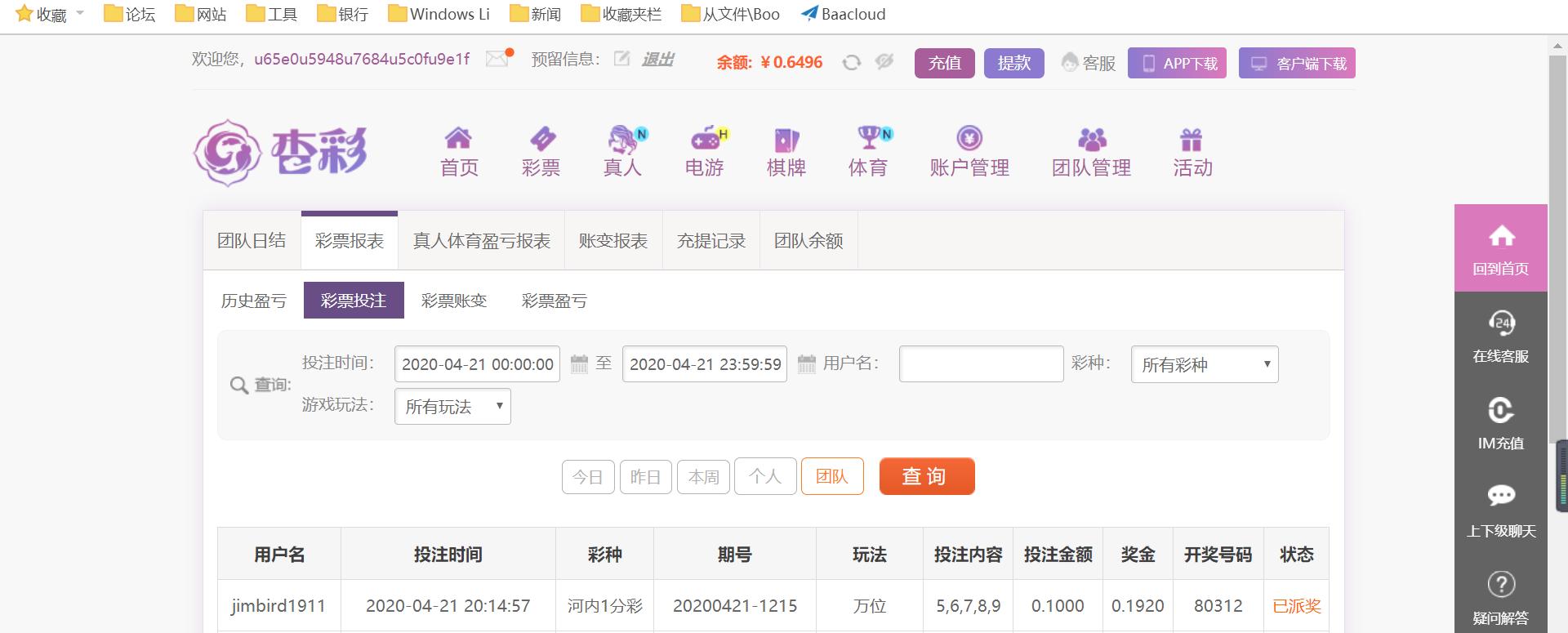Switch to 团队余额 tab

[x=808, y=241]
